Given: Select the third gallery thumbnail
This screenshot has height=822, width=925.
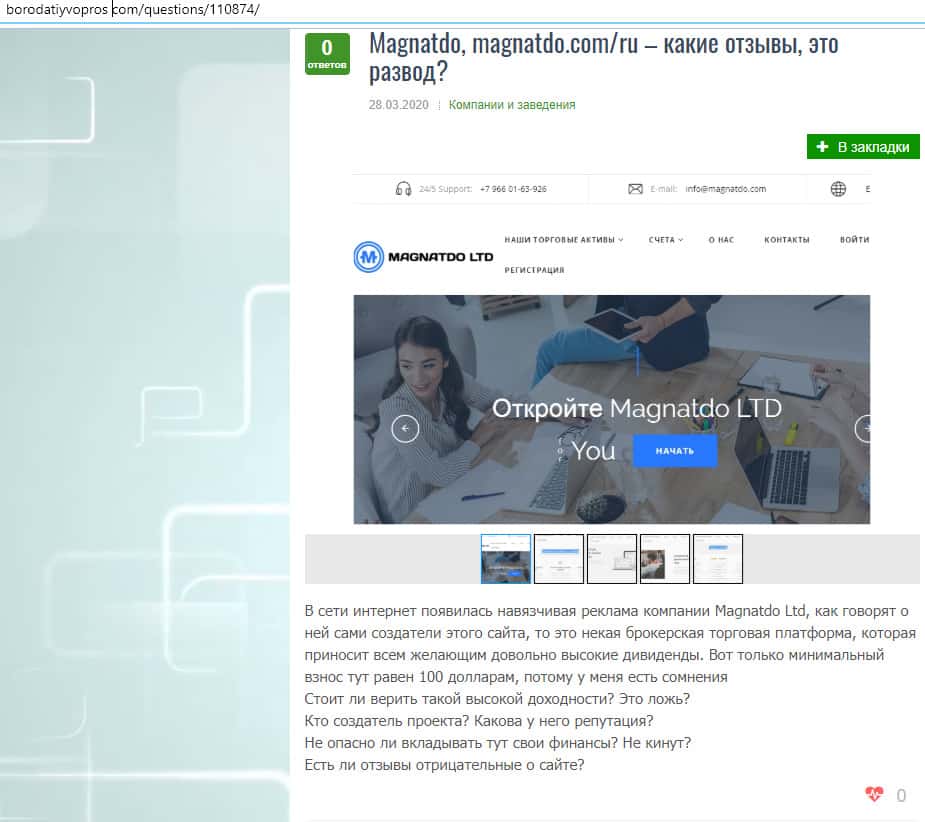Looking at the screenshot, I should coord(612,559).
